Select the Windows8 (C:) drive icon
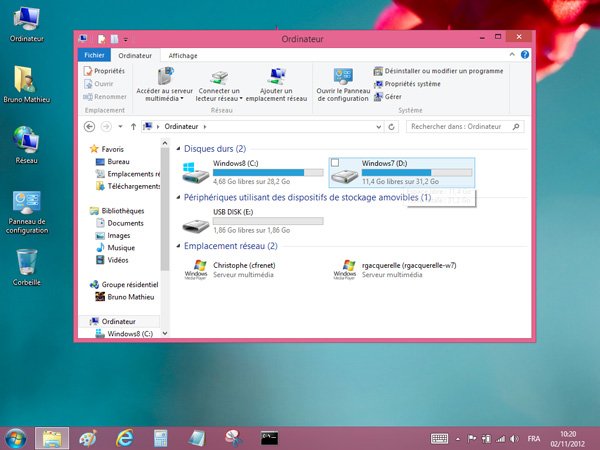The height and width of the screenshot is (450, 600). coord(195,173)
